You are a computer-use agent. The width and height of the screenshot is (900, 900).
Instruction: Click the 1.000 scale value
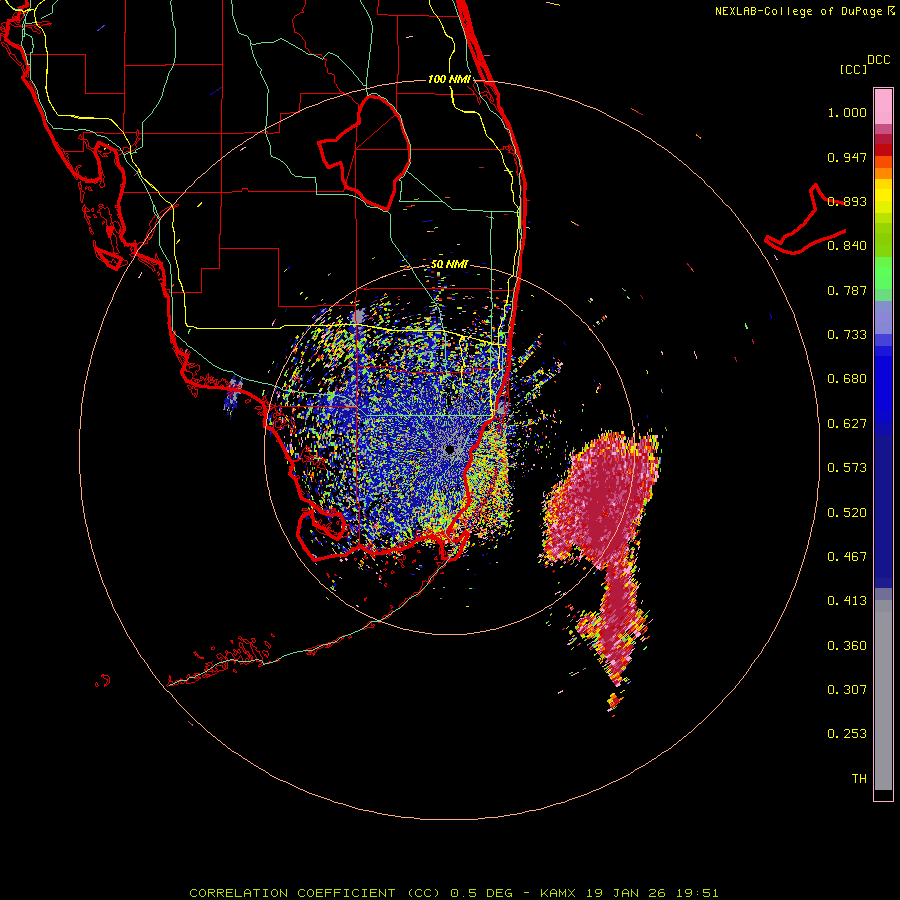(x=847, y=113)
